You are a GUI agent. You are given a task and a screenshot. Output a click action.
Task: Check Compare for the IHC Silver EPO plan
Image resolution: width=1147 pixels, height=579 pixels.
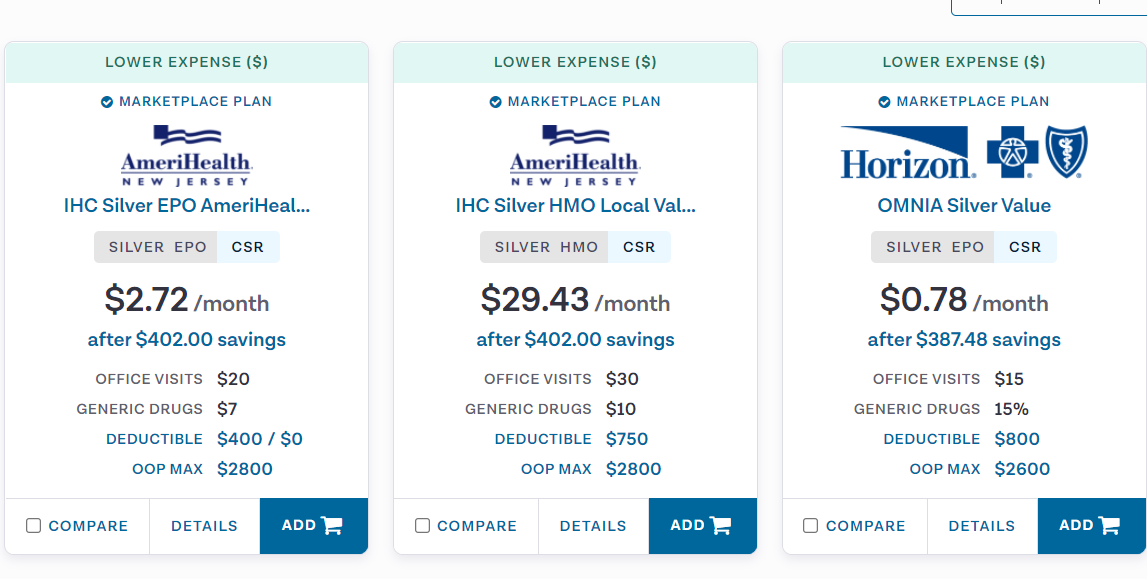tap(34, 526)
